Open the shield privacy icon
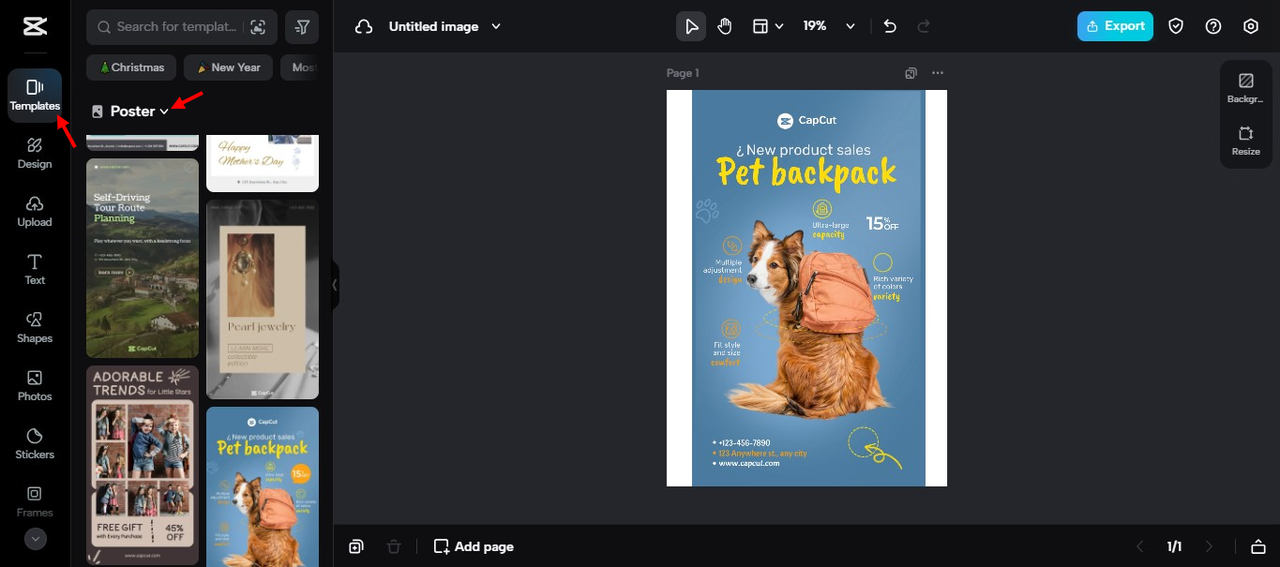Viewport: 1280px width, 567px height. [1176, 27]
